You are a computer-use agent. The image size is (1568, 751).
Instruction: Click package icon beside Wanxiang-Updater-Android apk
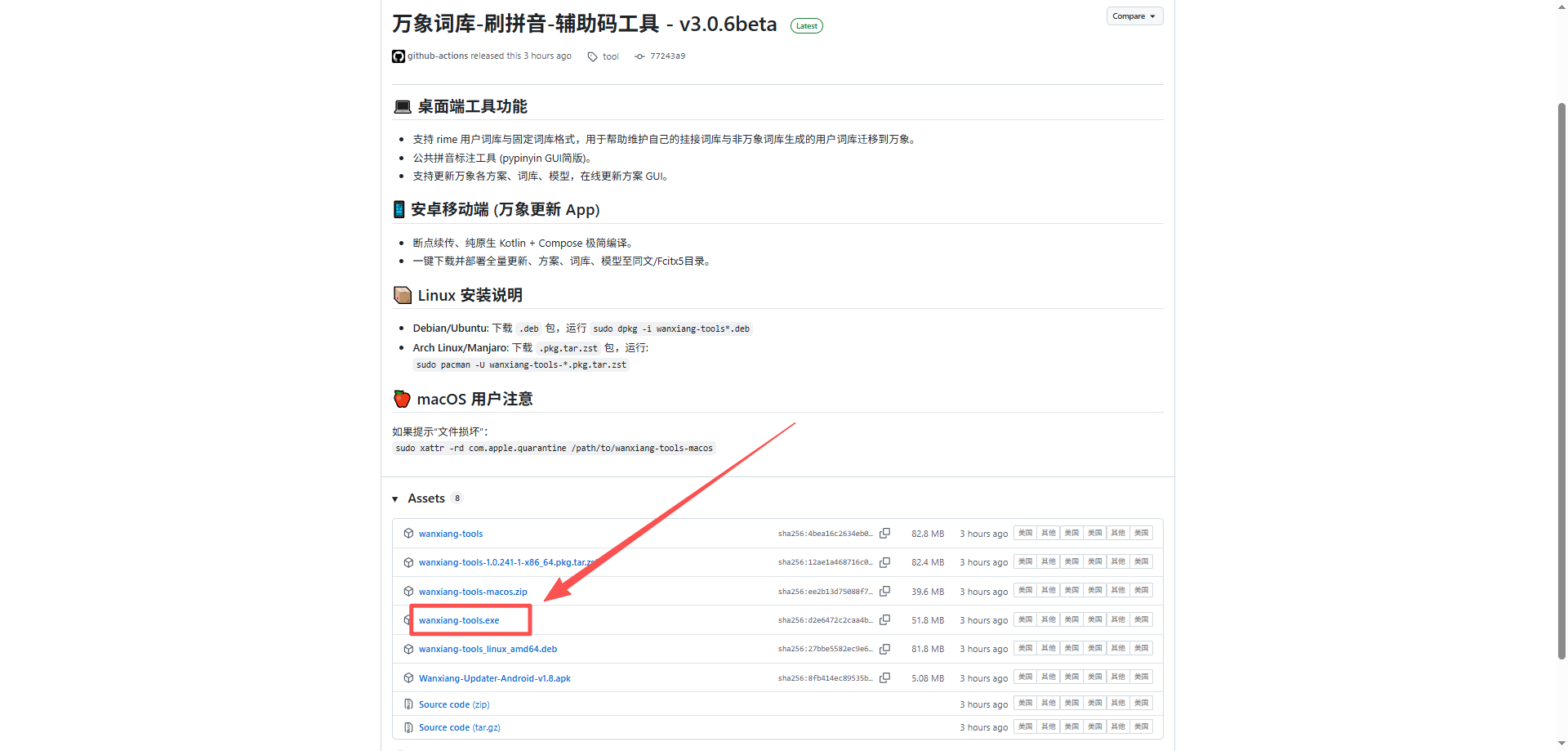(408, 678)
